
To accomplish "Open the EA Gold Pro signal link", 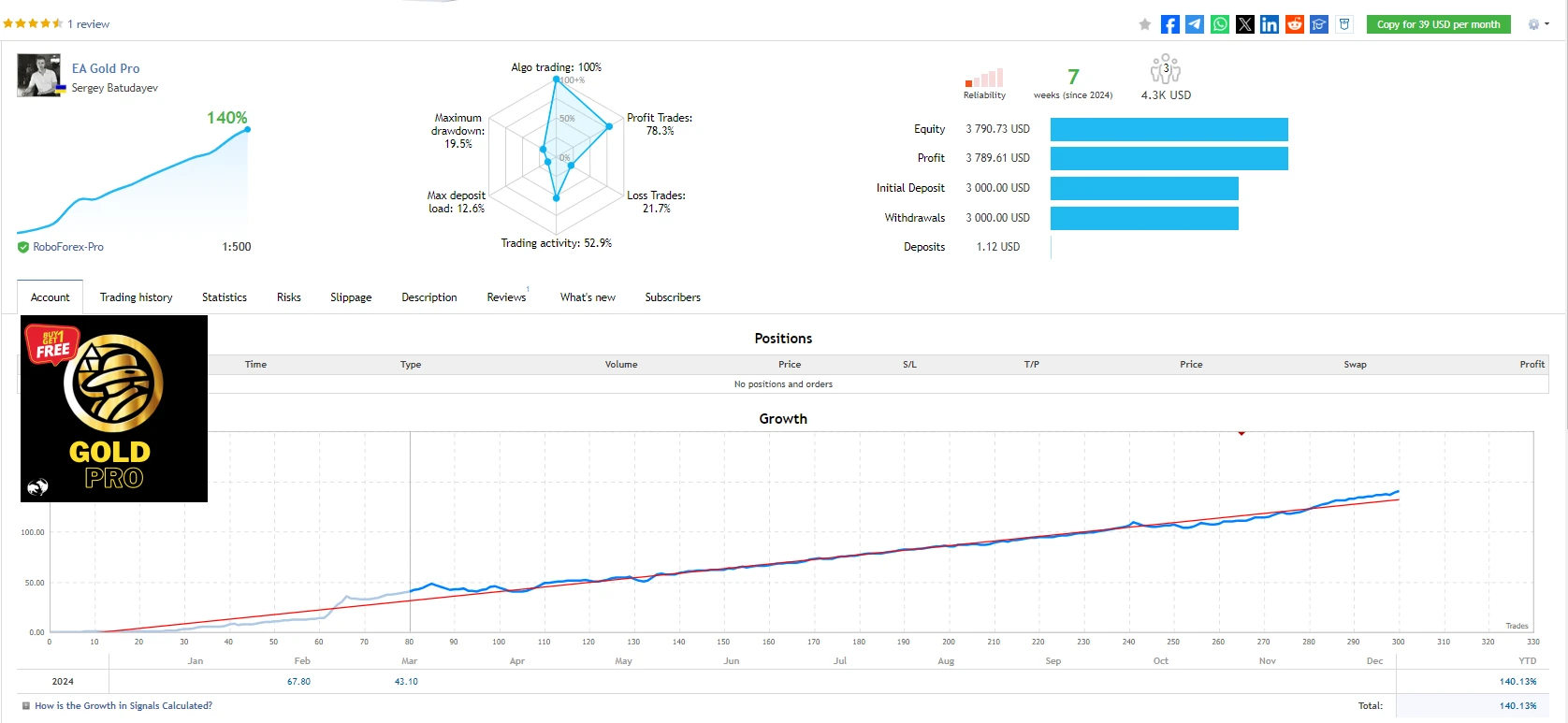I will pos(106,68).
